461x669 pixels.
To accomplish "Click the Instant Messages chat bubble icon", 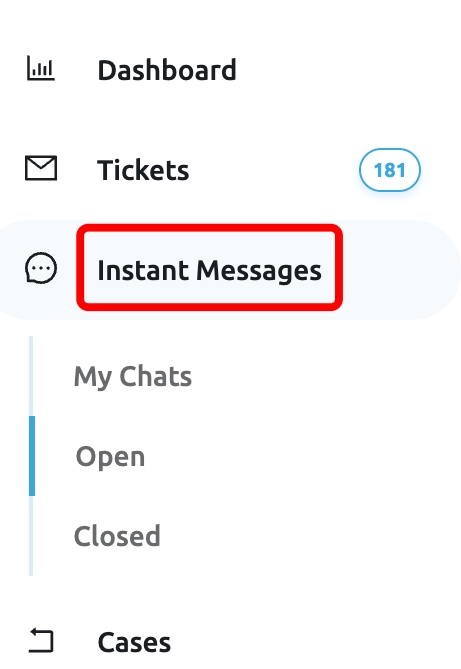I will pos(41,268).
